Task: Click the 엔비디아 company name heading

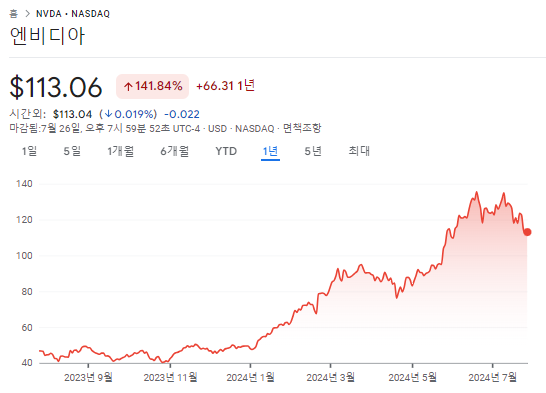Action: click(47, 36)
